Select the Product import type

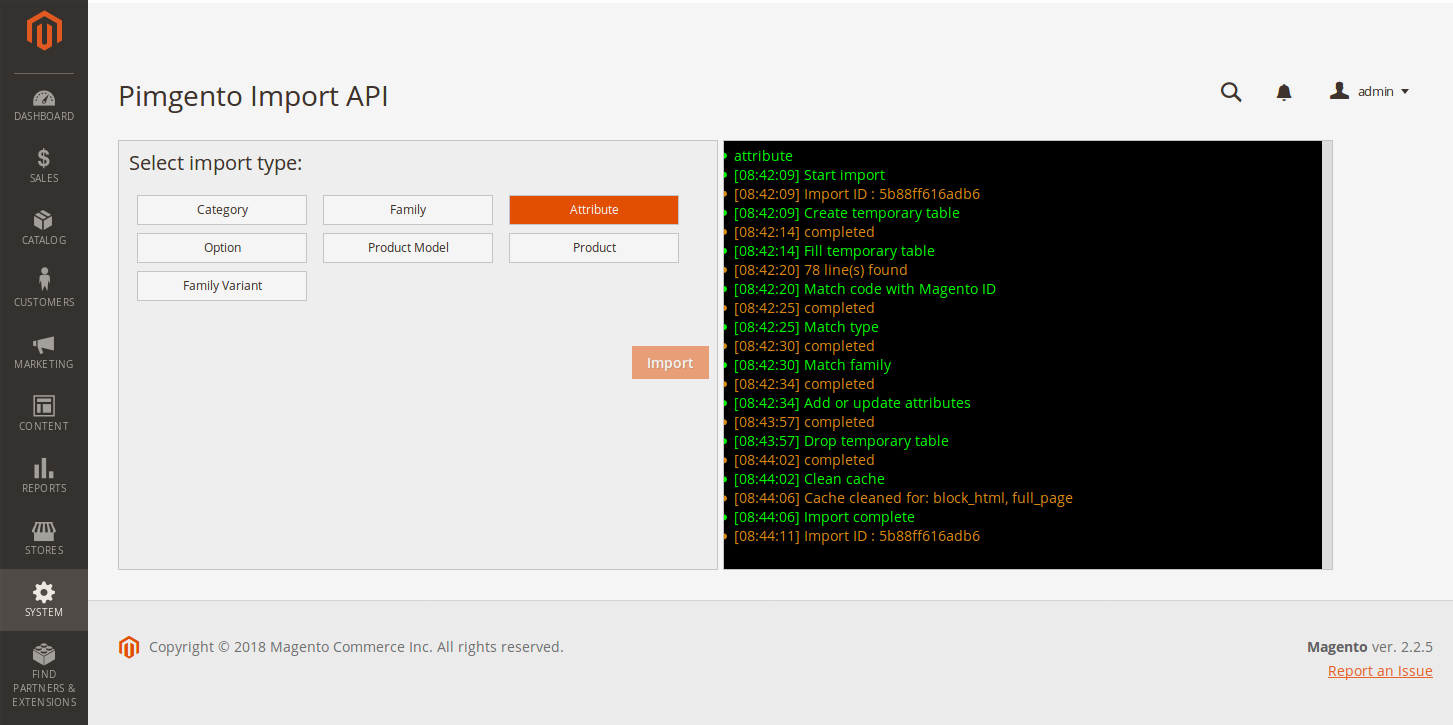tap(594, 248)
